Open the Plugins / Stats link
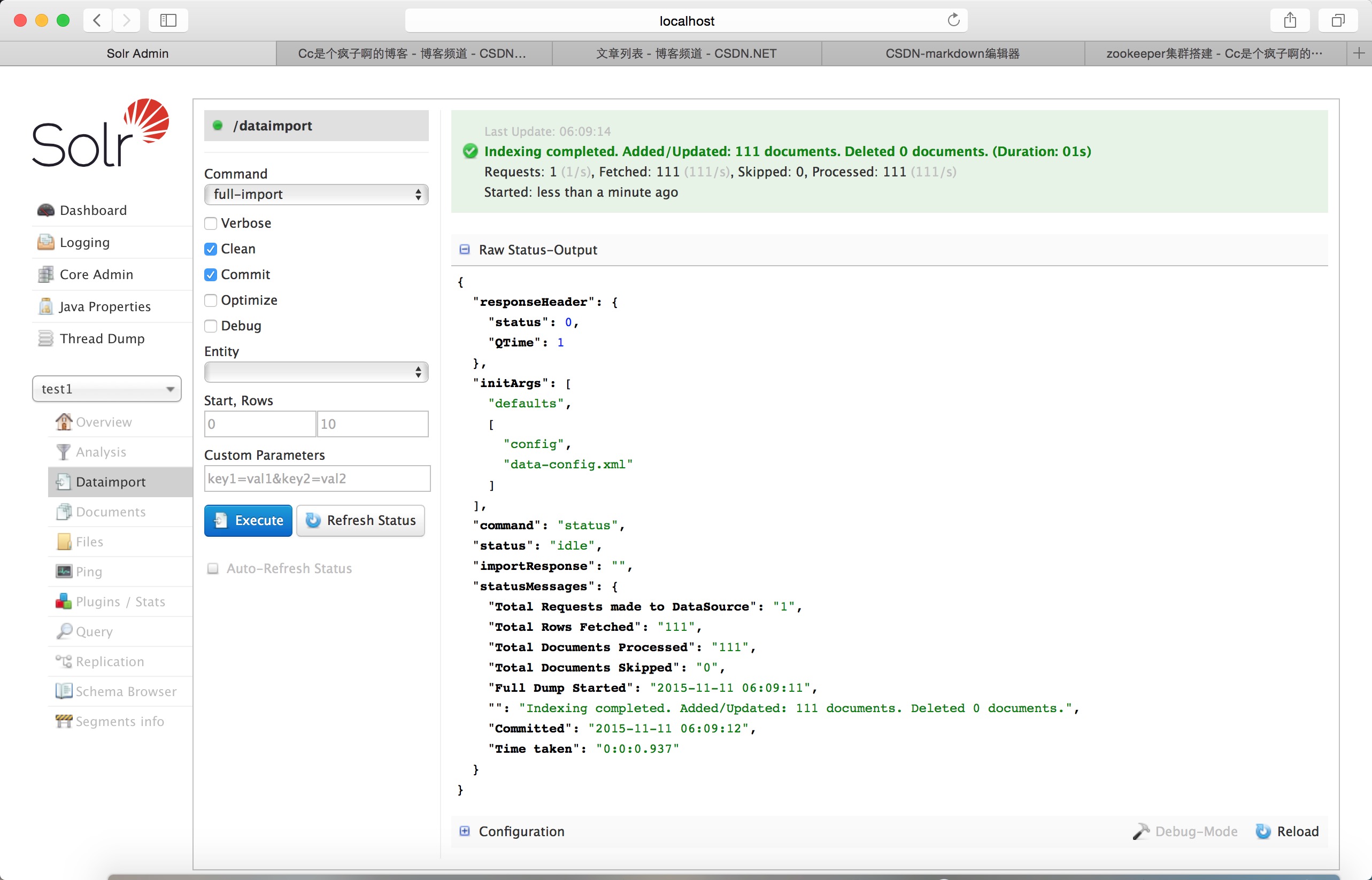The height and width of the screenshot is (880, 1372). click(x=121, y=601)
